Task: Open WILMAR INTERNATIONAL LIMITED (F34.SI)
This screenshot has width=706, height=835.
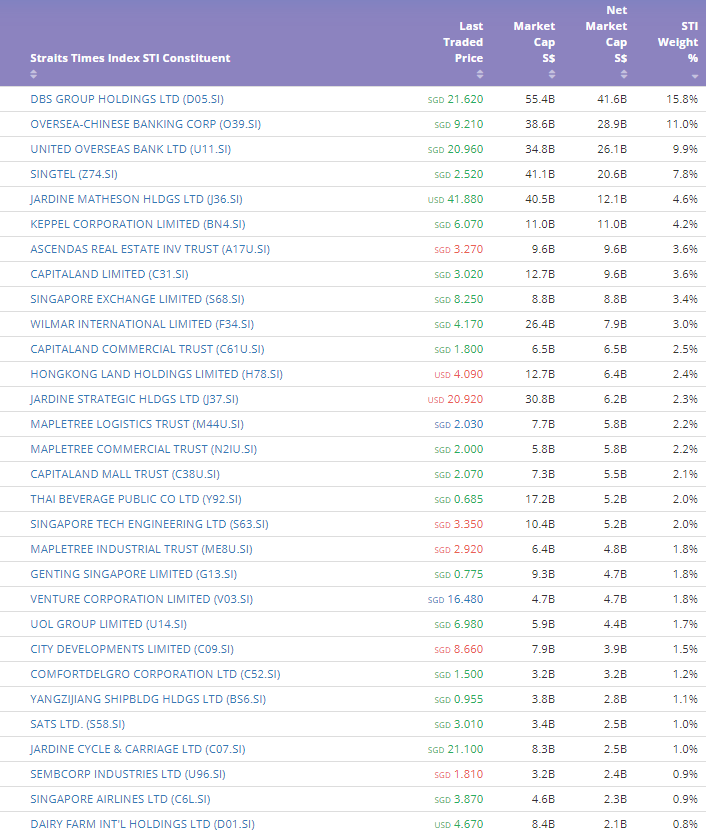Action: pos(142,324)
